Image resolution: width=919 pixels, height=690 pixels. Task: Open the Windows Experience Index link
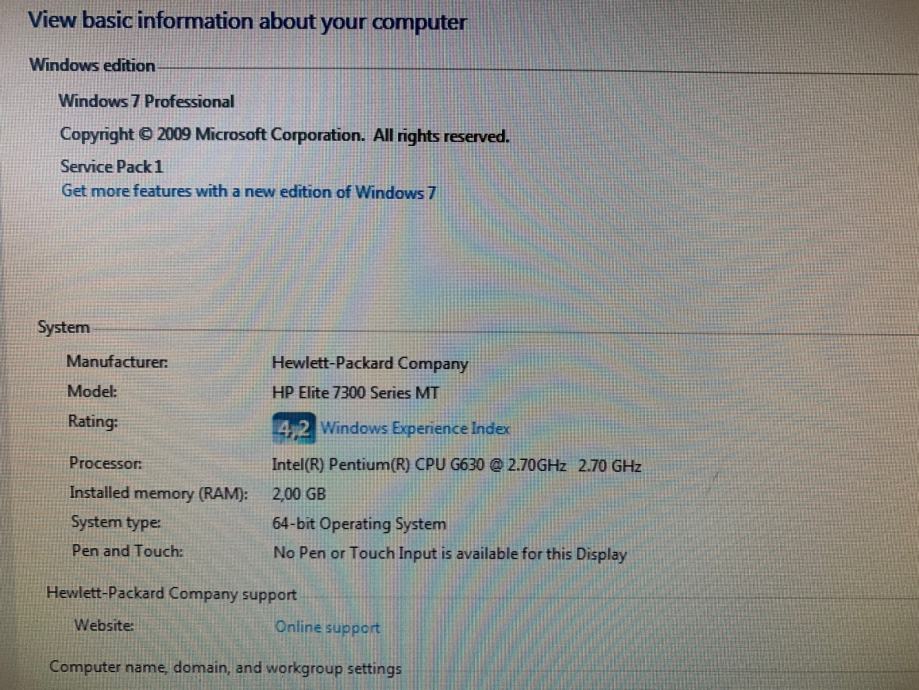point(415,429)
